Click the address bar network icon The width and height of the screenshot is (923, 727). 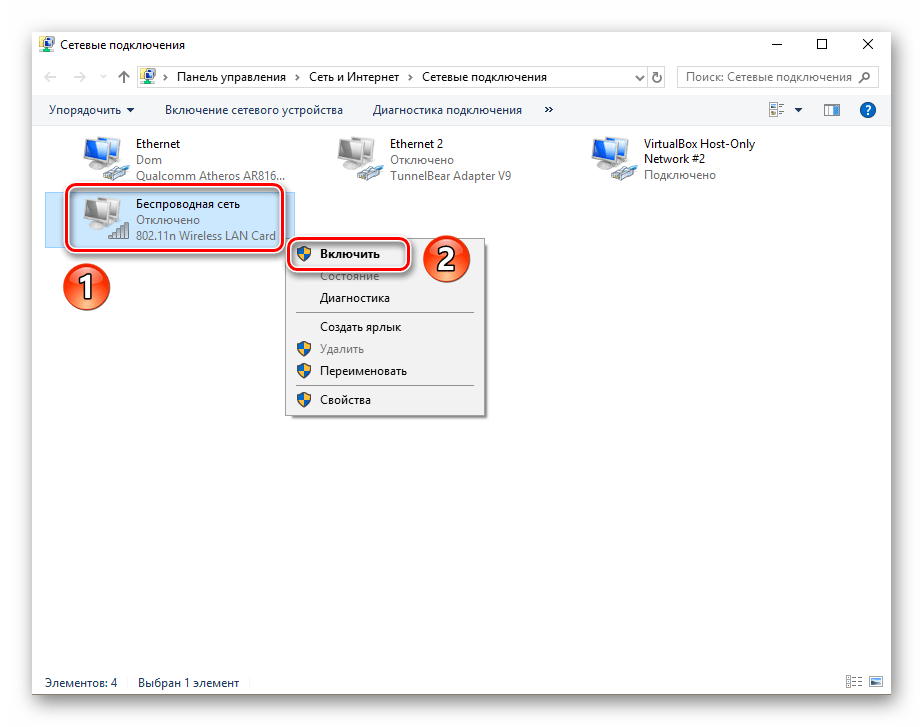pyautogui.click(x=148, y=77)
